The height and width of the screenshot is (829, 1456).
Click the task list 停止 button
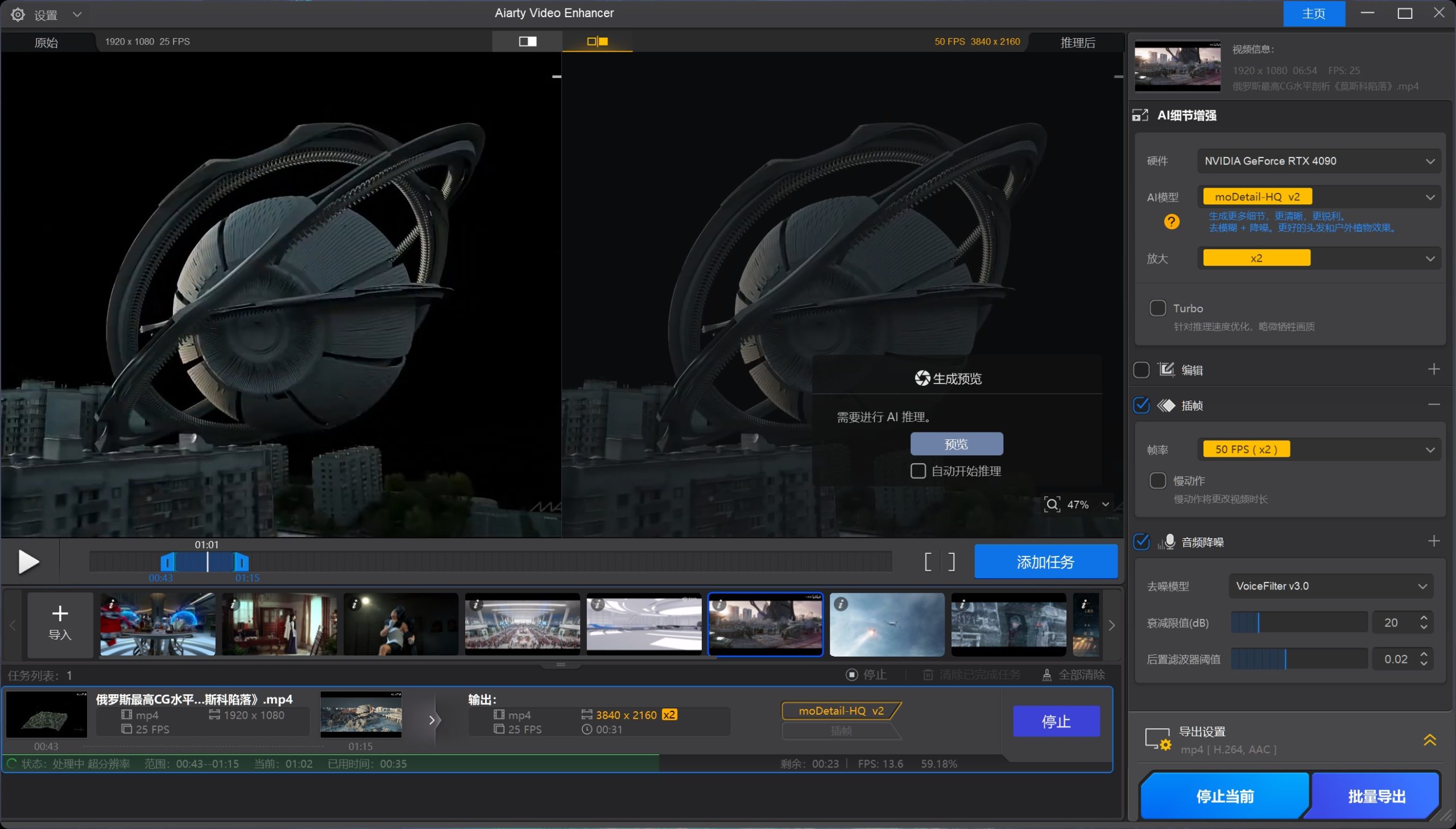tap(867, 675)
